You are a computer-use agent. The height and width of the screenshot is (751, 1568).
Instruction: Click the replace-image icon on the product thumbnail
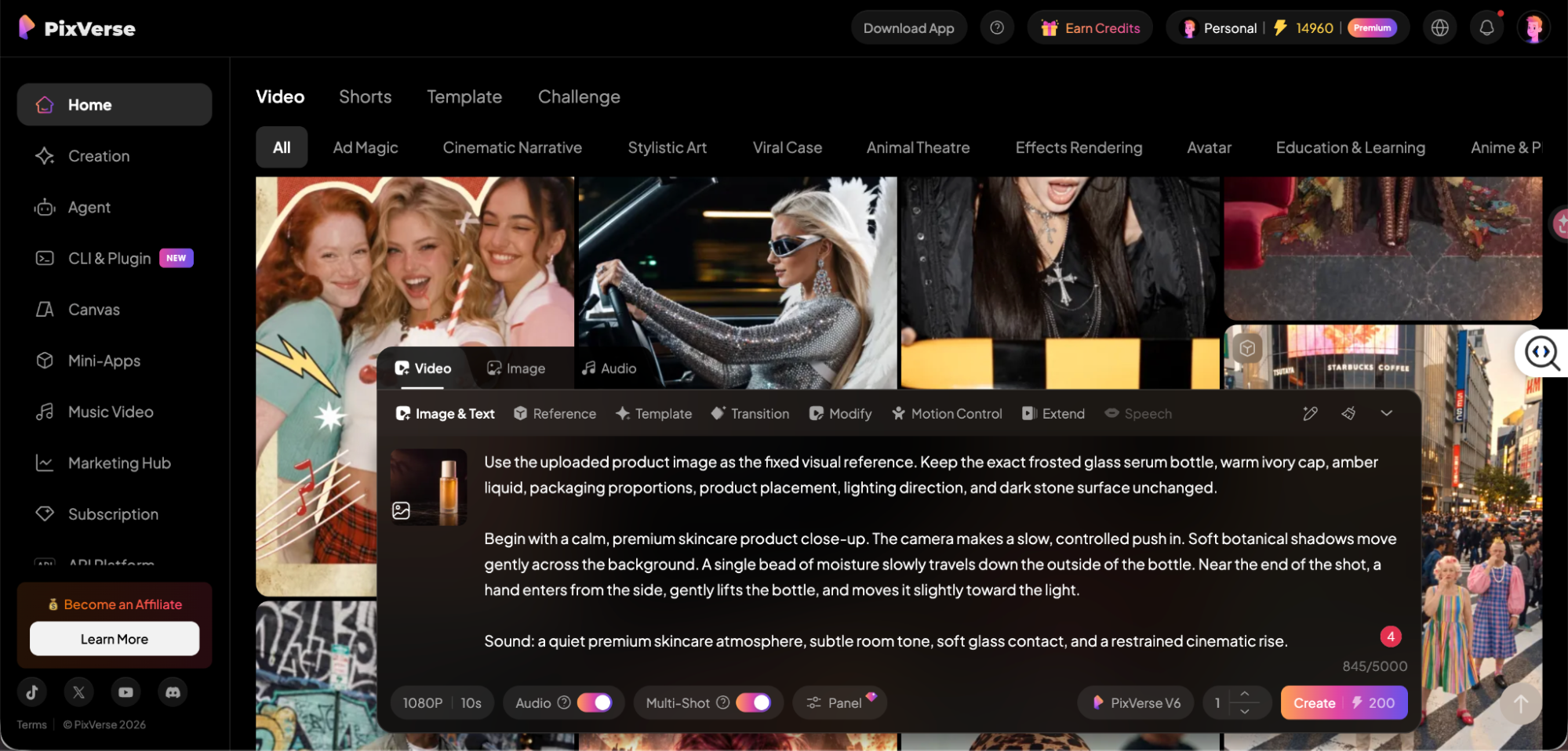coord(401,510)
